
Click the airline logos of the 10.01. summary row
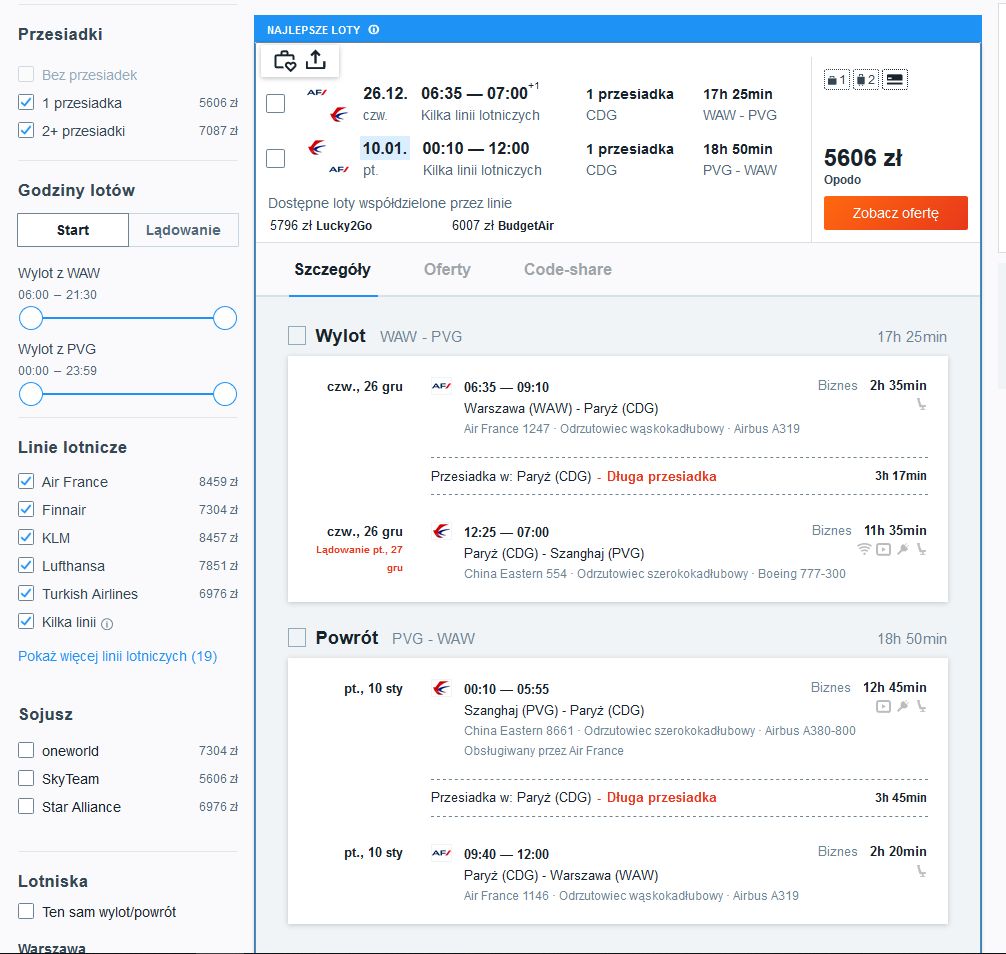pyautogui.click(x=328, y=158)
